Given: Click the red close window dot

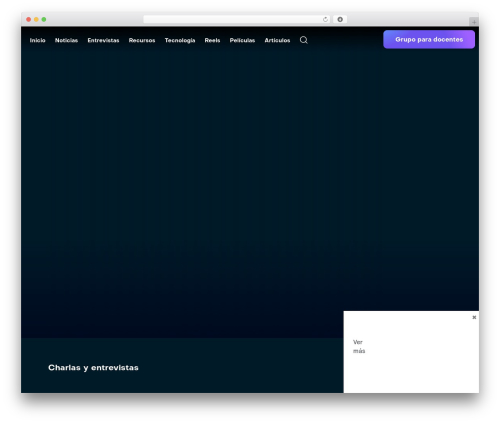Looking at the screenshot, I should (x=29, y=19).
